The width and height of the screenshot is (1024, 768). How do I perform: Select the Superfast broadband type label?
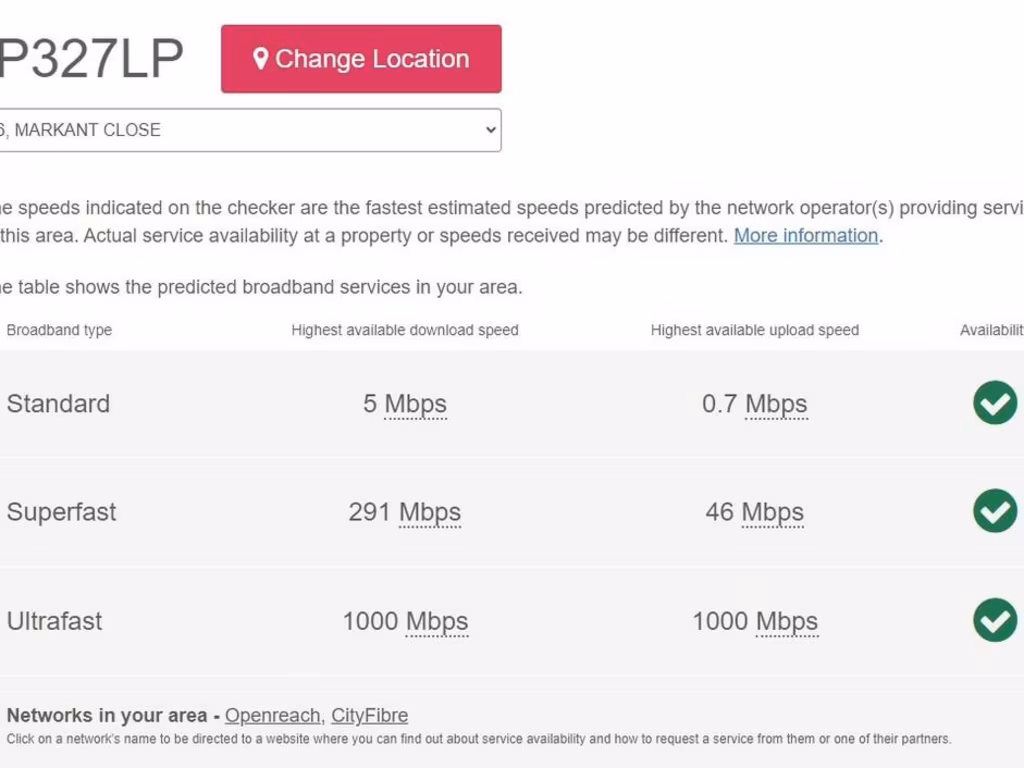(62, 512)
